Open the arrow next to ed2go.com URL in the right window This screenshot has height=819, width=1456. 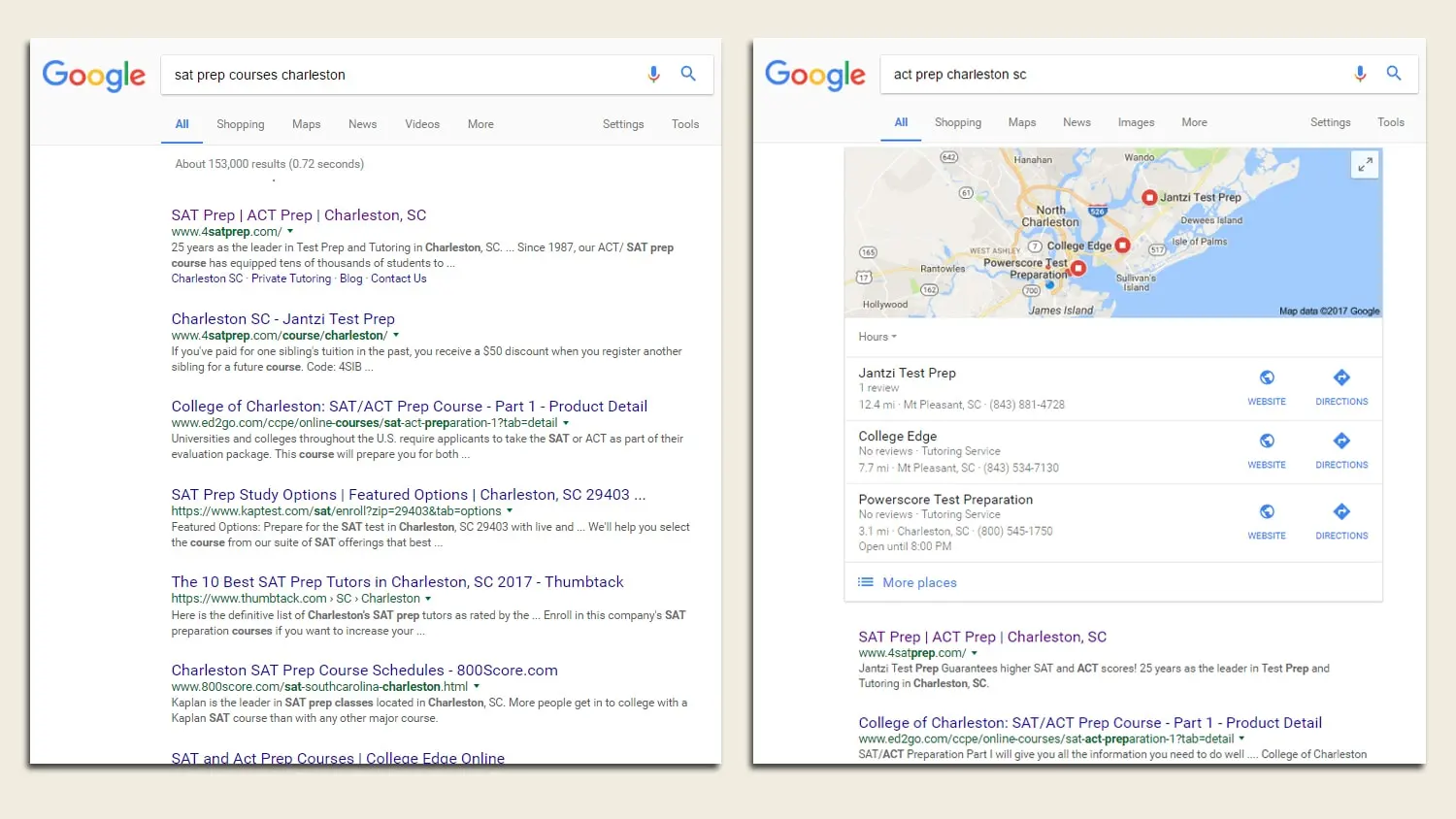coord(1241,739)
